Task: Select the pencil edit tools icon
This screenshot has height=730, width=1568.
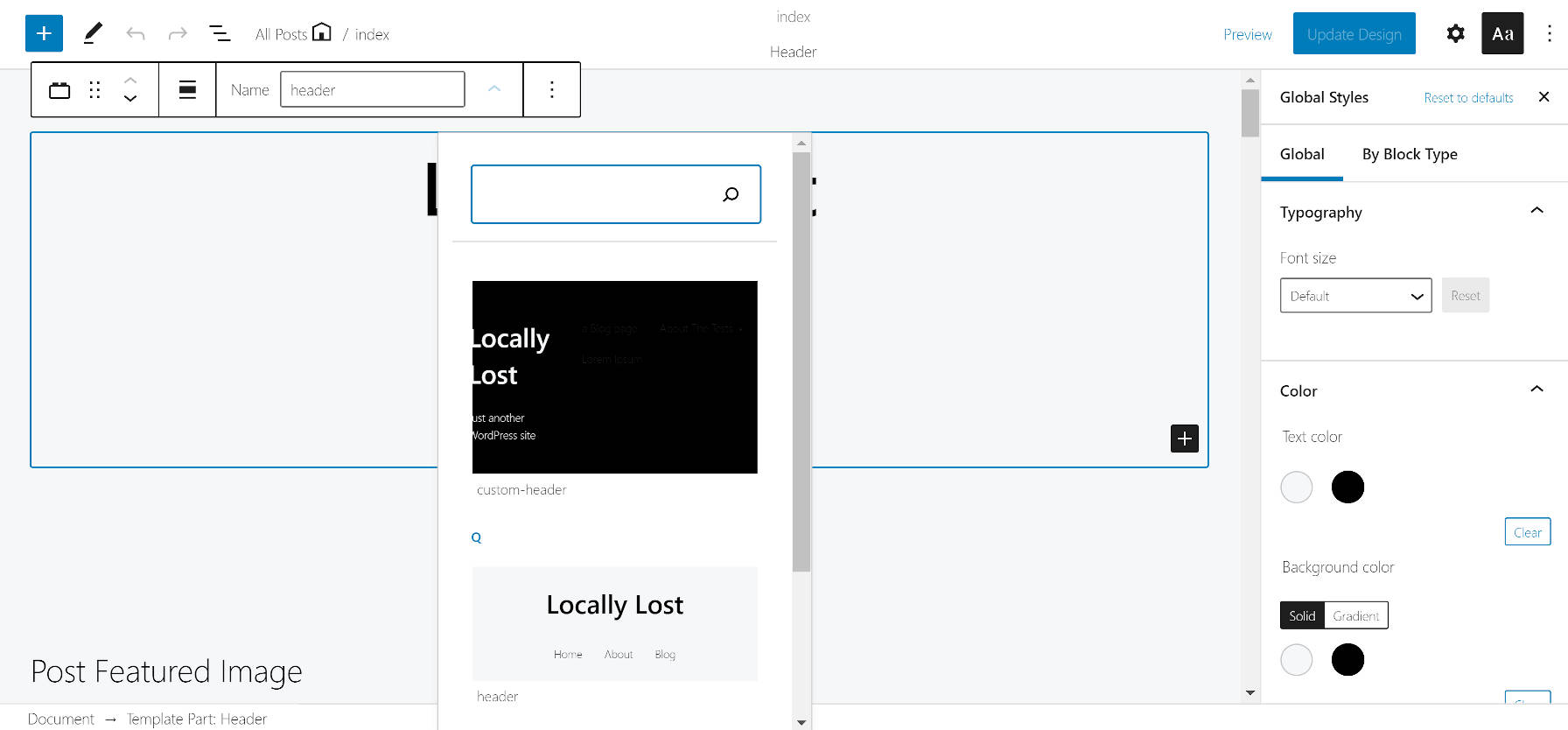Action: click(x=93, y=34)
